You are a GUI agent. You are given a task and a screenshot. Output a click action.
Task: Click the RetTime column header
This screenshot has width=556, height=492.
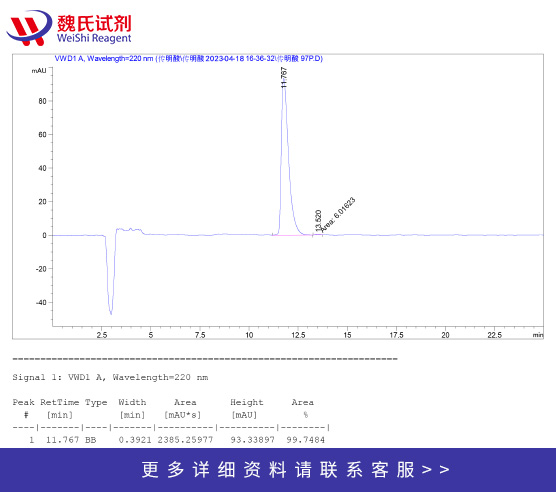60,402
